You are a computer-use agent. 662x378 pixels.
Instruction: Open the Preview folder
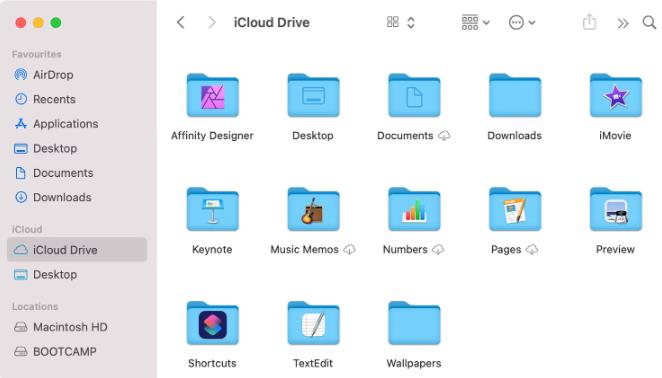616,209
